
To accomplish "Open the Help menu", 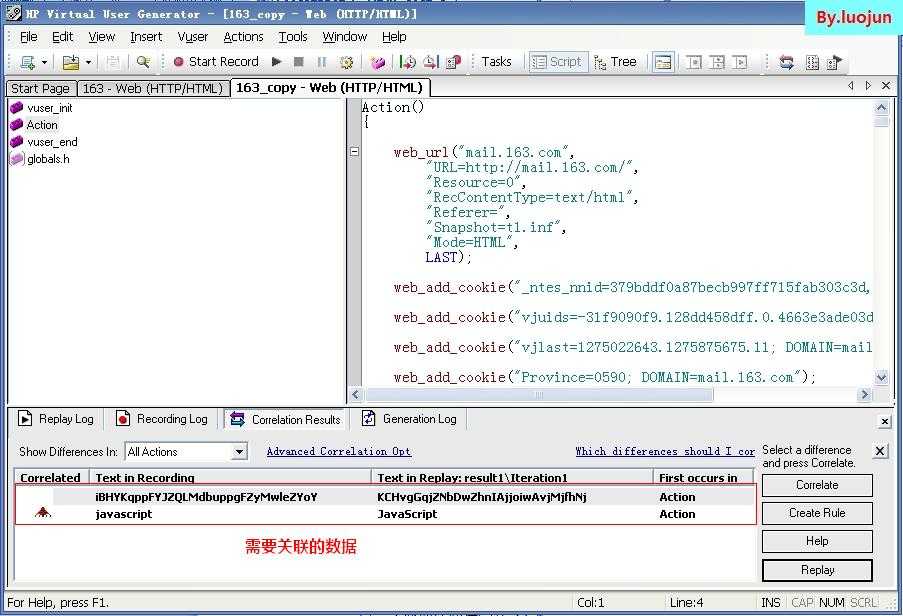I will point(394,37).
